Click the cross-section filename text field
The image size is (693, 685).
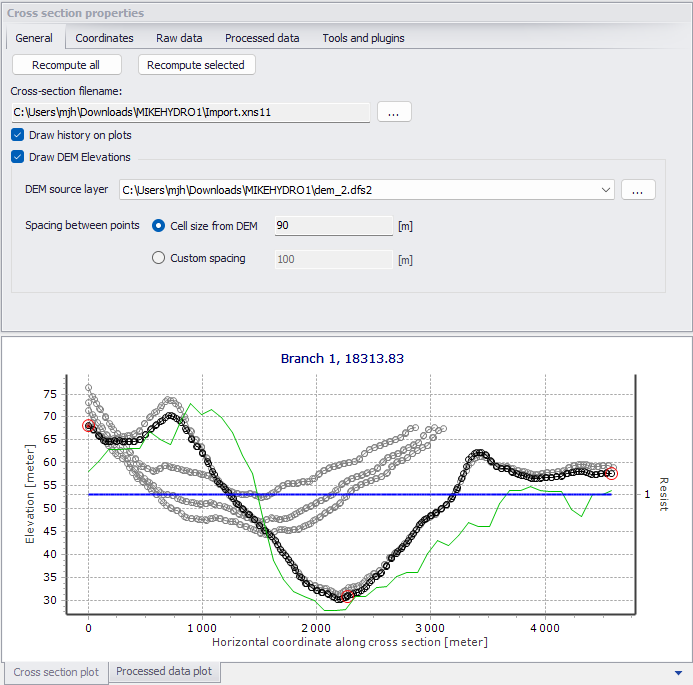point(190,112)
